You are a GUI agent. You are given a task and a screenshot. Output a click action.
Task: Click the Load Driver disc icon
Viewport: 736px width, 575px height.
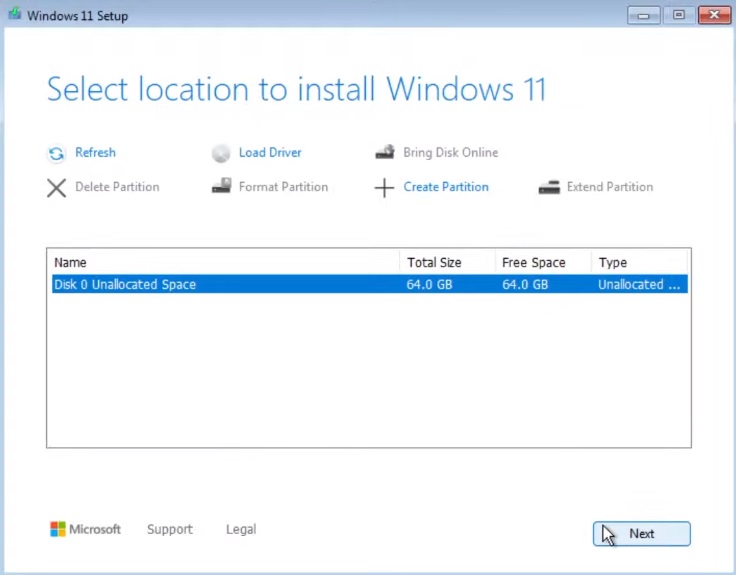click(221, 153)
